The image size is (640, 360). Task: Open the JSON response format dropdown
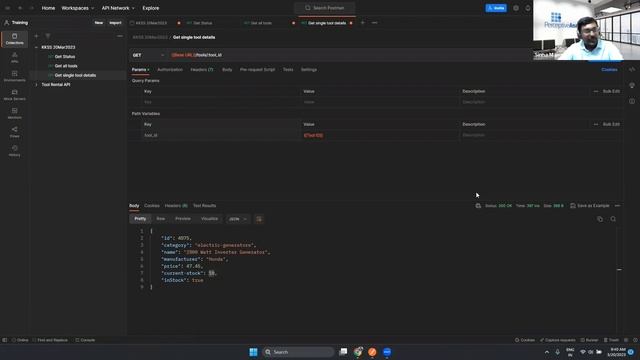[238, 219]
